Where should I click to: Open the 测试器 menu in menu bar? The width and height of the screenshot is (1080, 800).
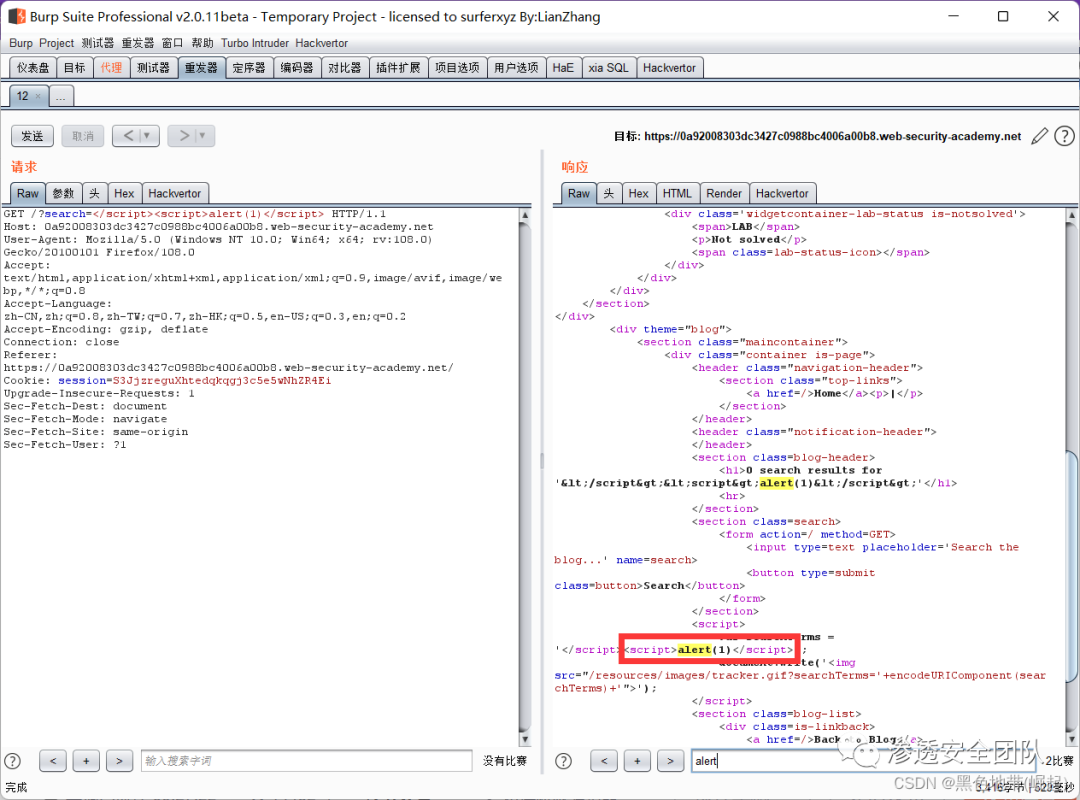(x=98, y=43)
